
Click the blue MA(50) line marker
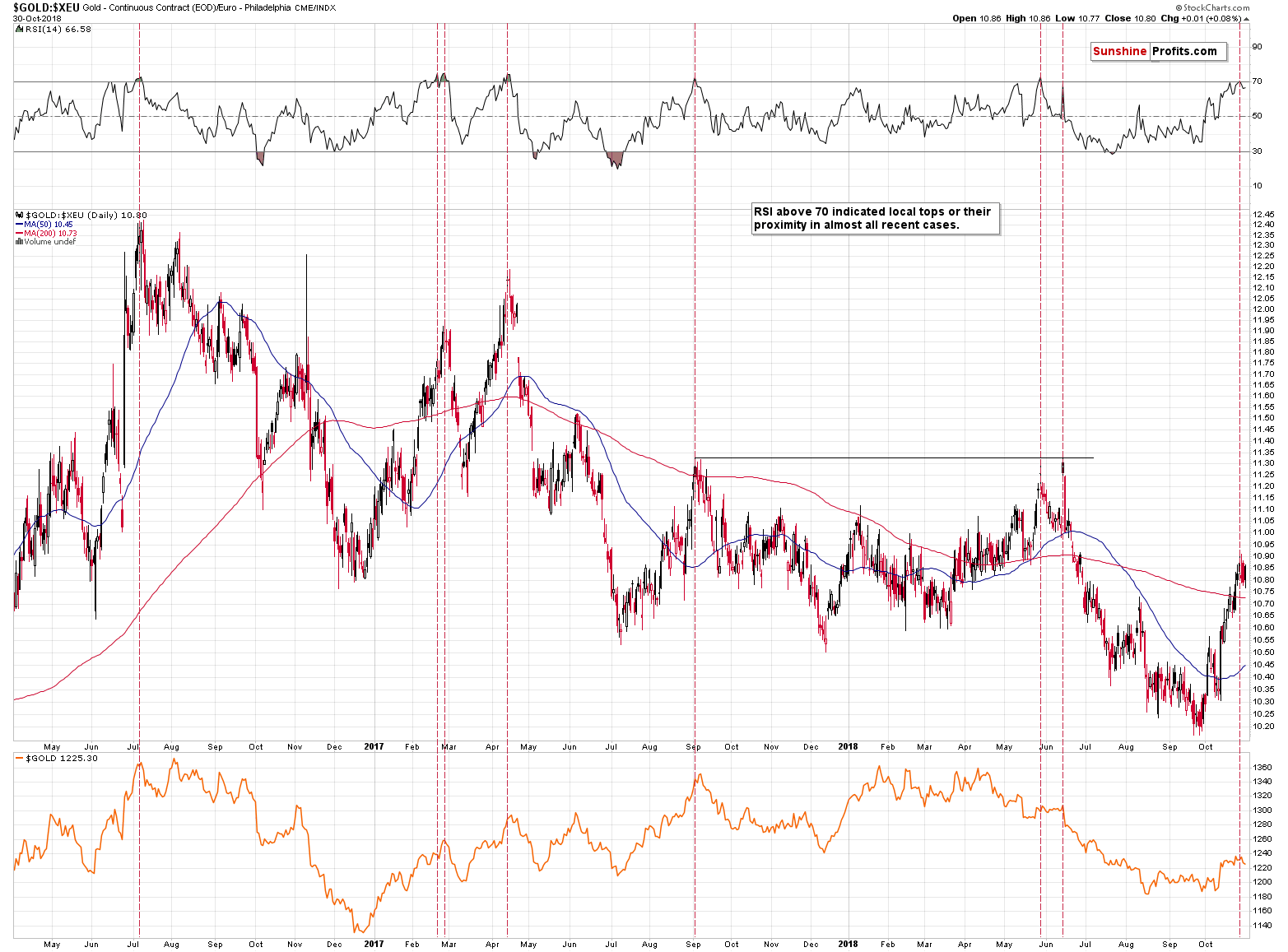(x=19, y=225)
